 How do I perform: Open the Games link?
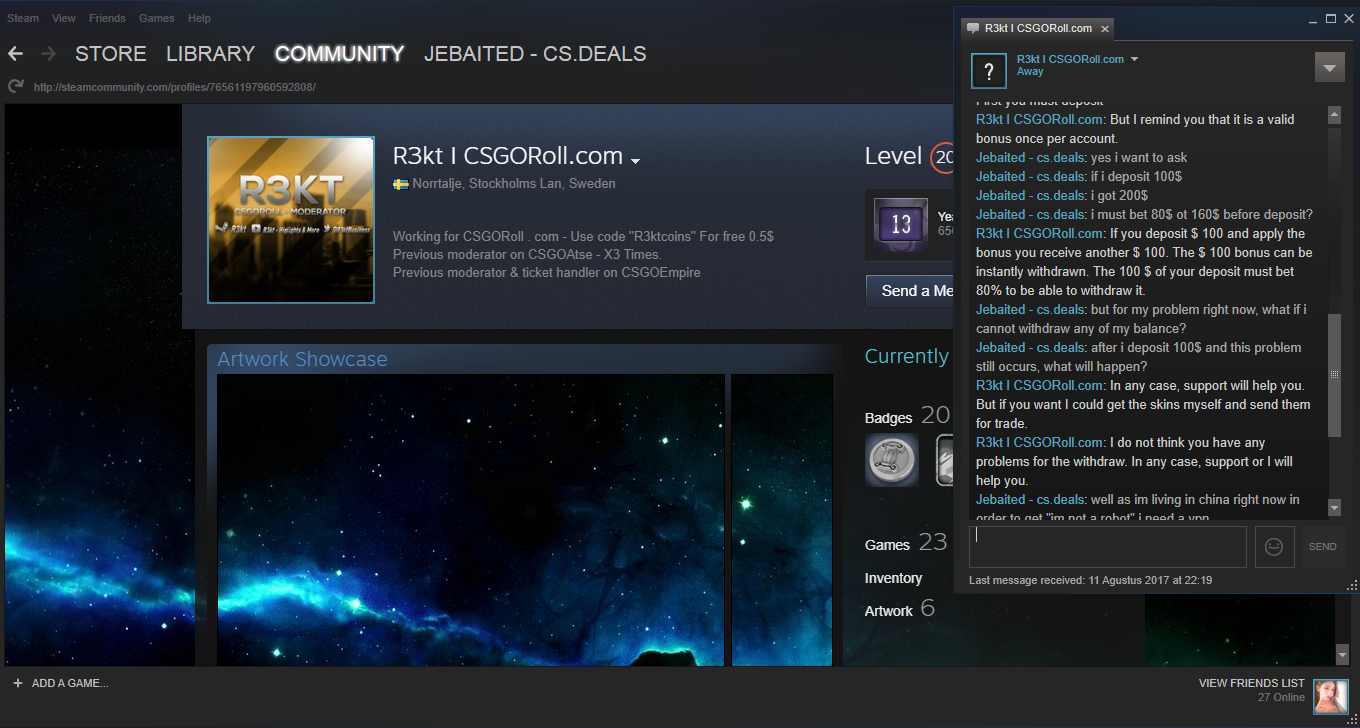[887, 545]
